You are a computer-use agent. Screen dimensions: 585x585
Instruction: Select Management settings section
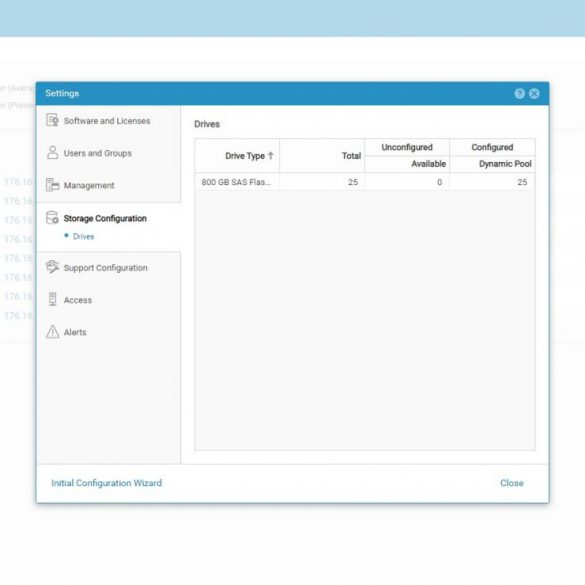[x=89, y=185]
